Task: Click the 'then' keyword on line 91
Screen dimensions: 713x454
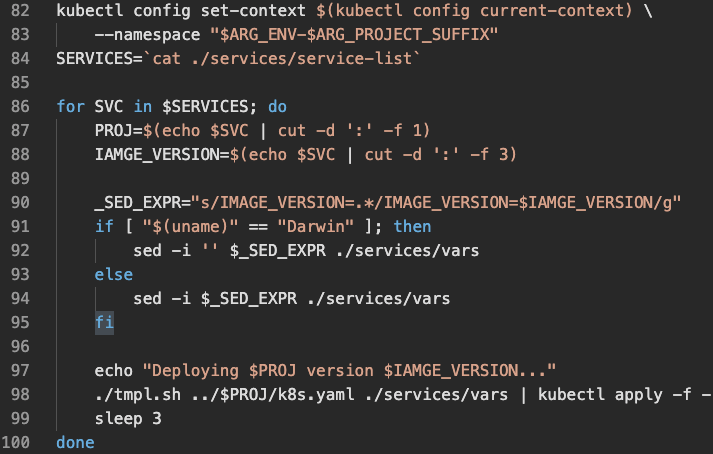Action: coord(412,227)
